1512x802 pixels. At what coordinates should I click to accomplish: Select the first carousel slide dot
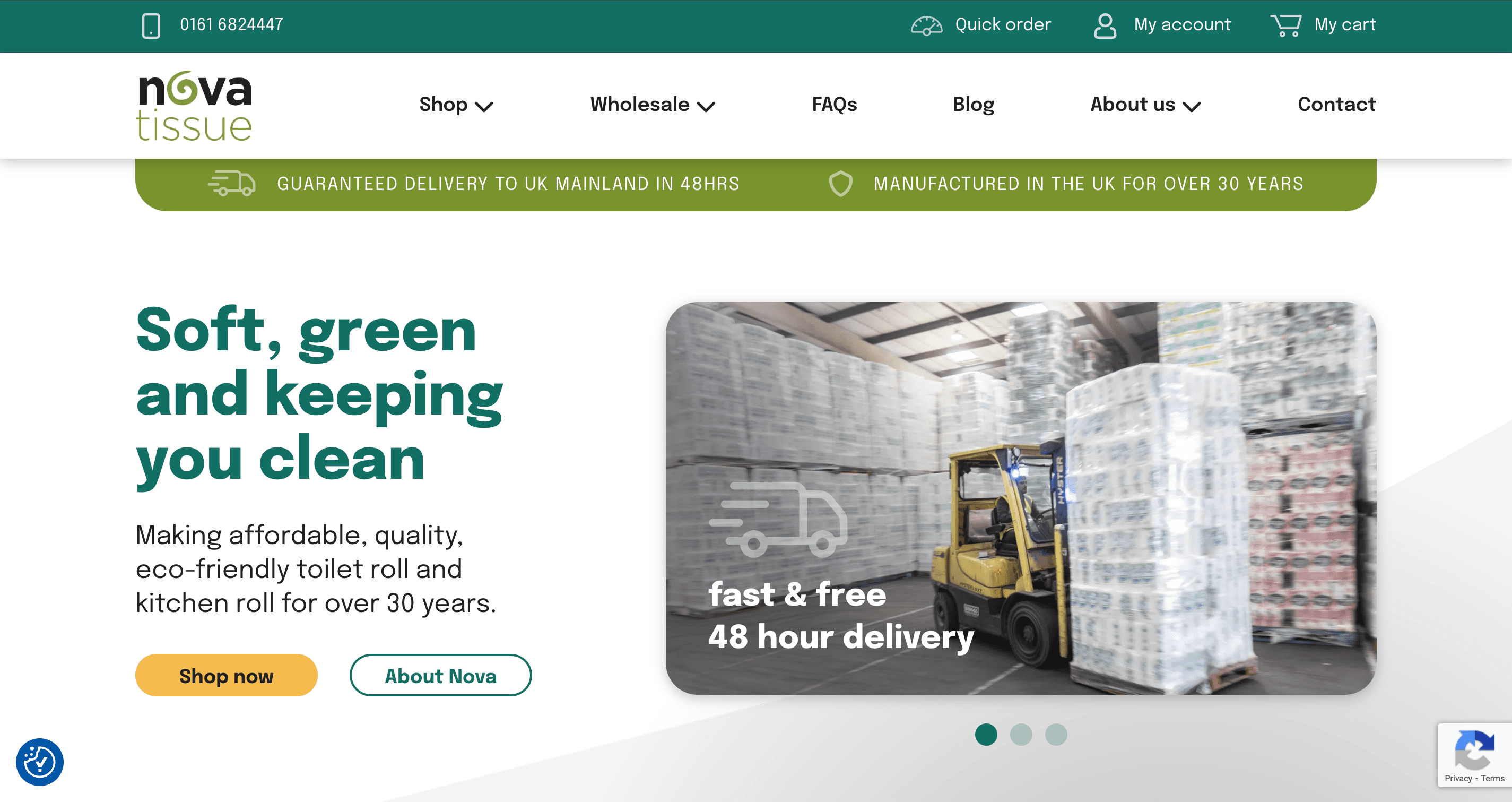click(x=986, y=735)
